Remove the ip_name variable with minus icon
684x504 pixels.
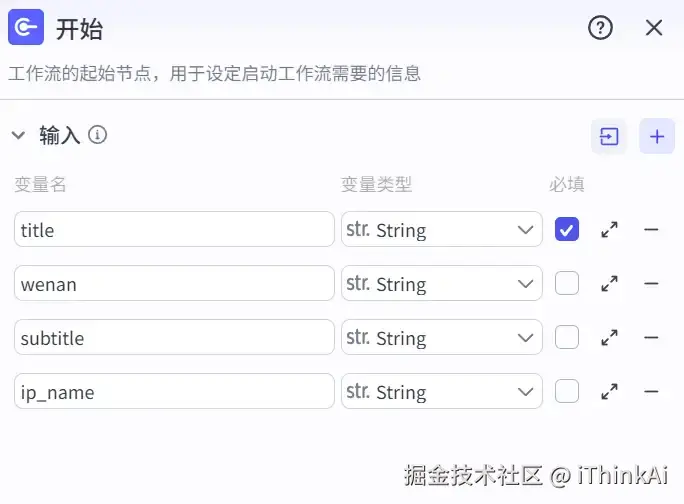click(651, 392)
